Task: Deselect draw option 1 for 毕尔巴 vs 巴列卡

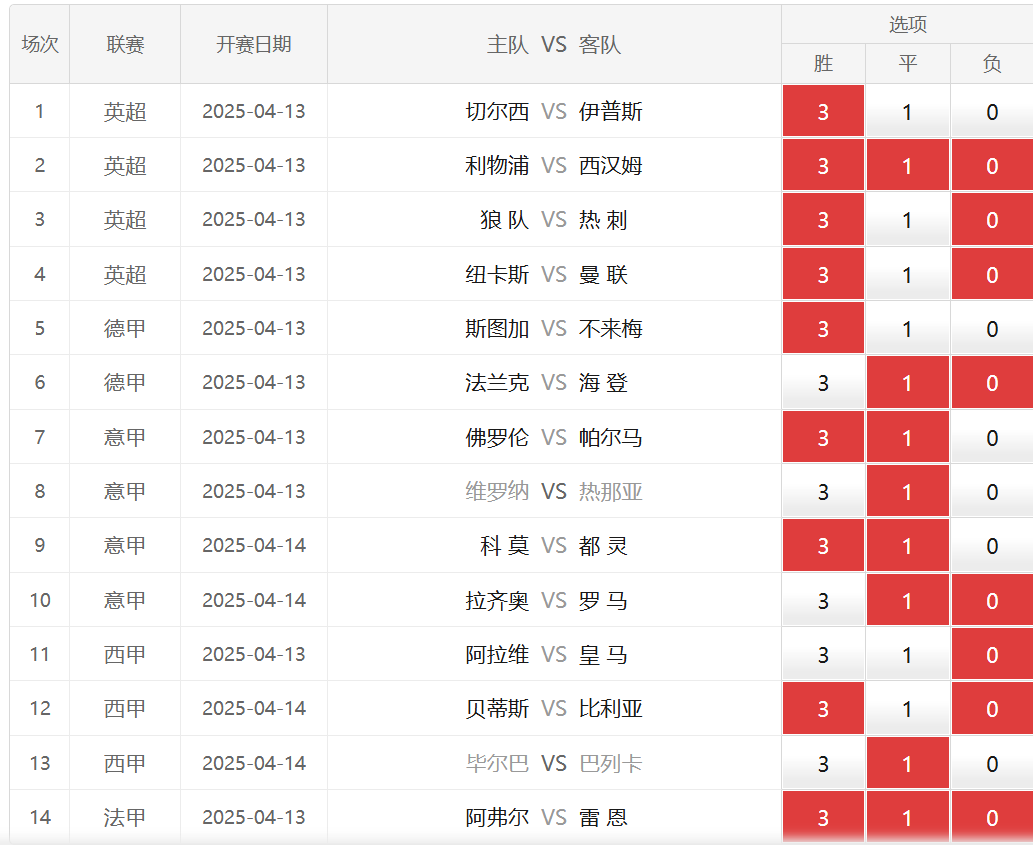Action: 907,763
